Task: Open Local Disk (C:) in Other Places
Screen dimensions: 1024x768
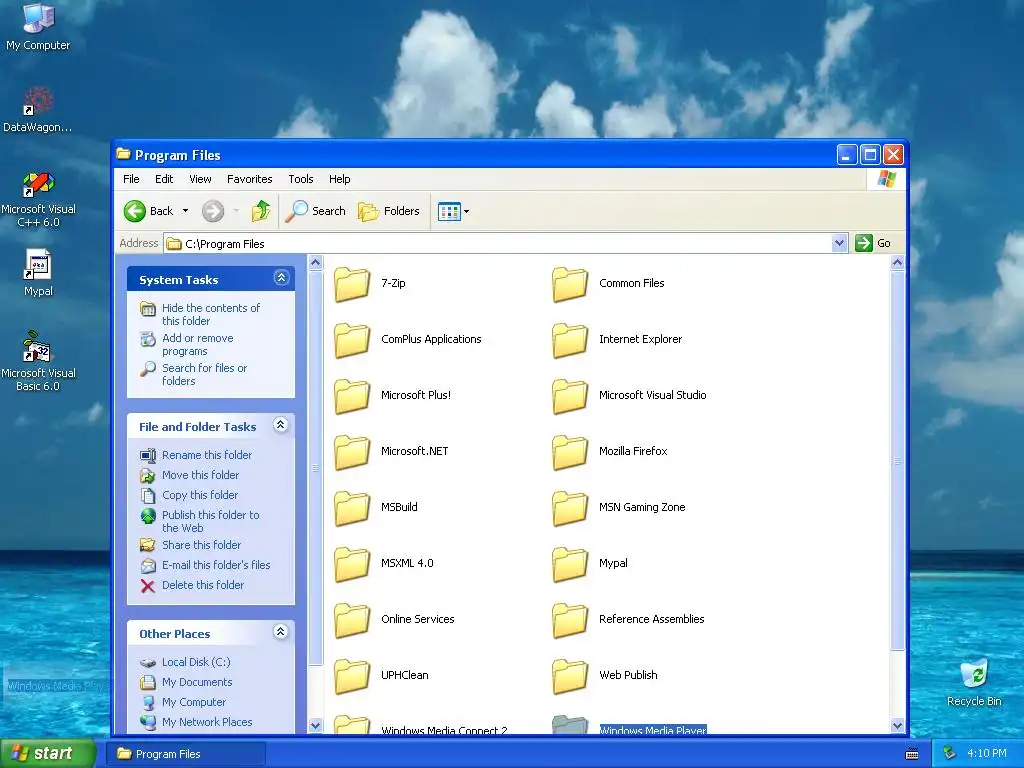Action: pos(196,662)
